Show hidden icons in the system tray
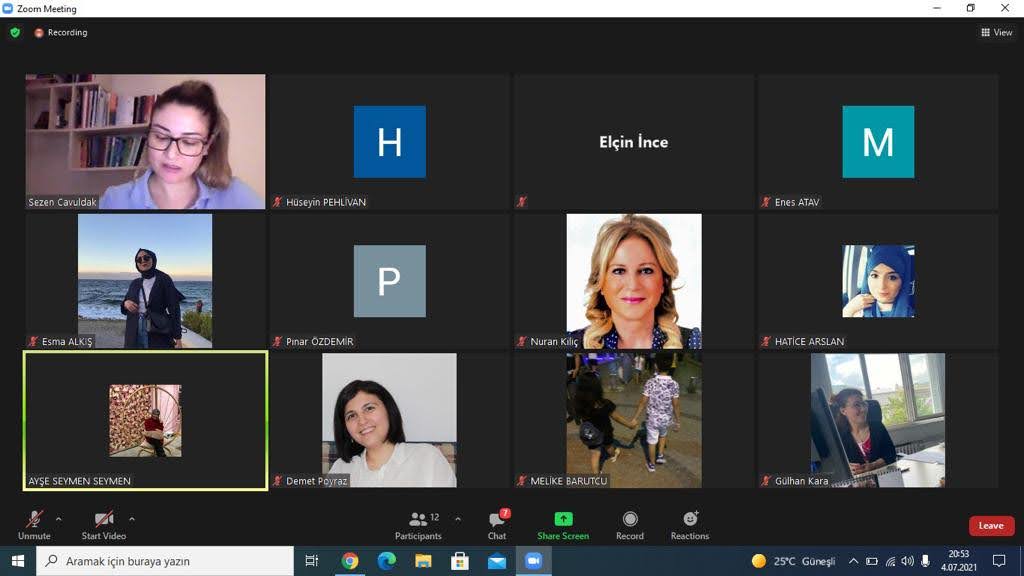 pos(853,561)
